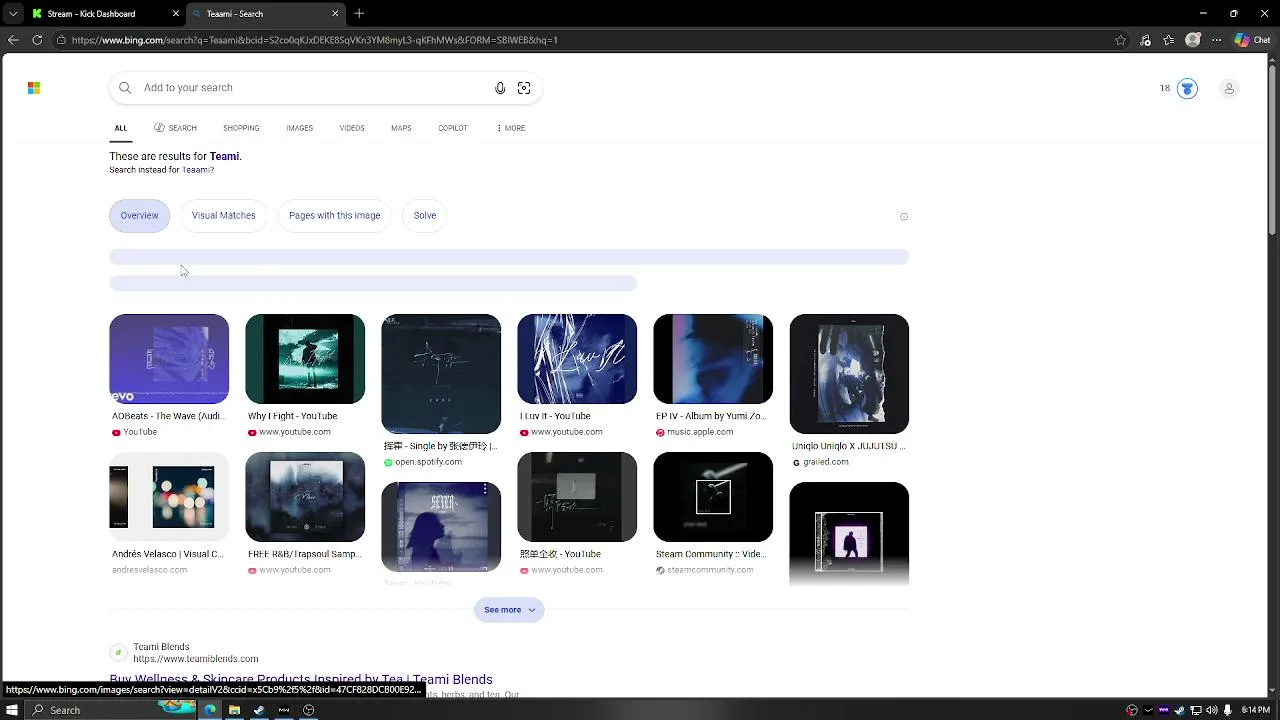Open the Steam Community video thumbnail
This screenshot has height=720, width=1280.
point(713,497)
